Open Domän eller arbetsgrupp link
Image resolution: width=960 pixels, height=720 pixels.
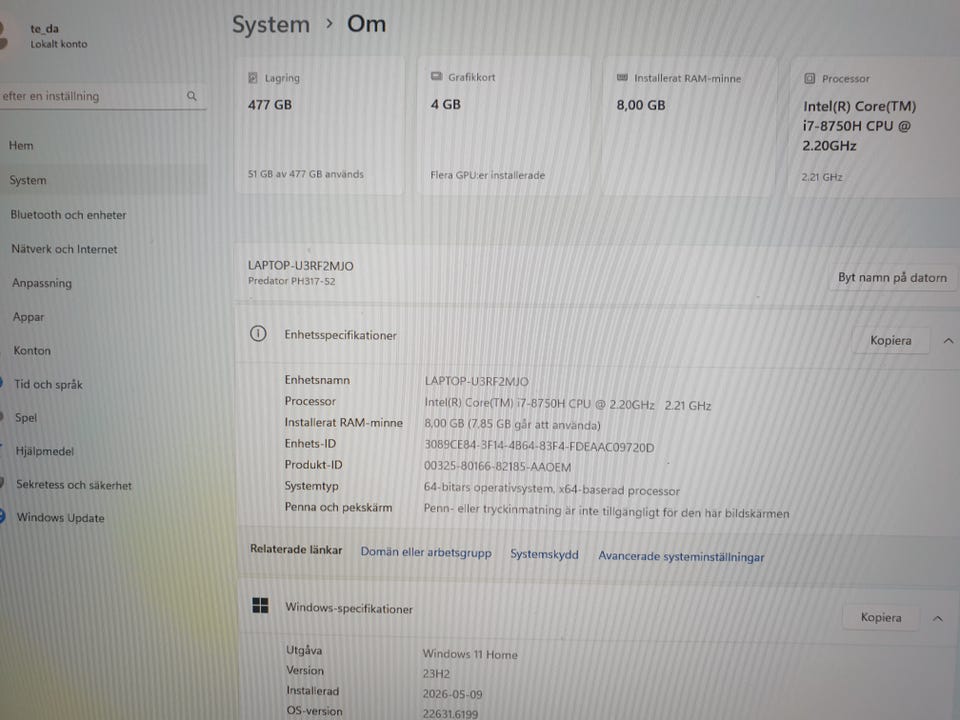pos(426,552)
